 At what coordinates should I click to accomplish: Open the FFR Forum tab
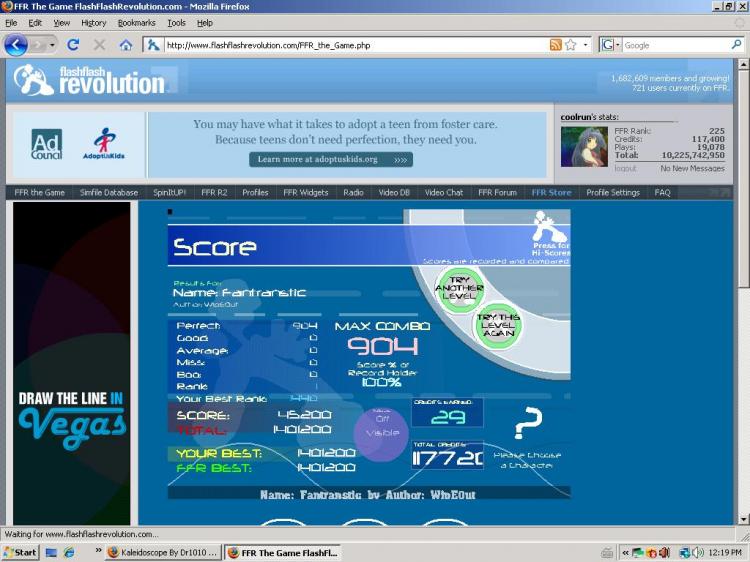[497, 192]
